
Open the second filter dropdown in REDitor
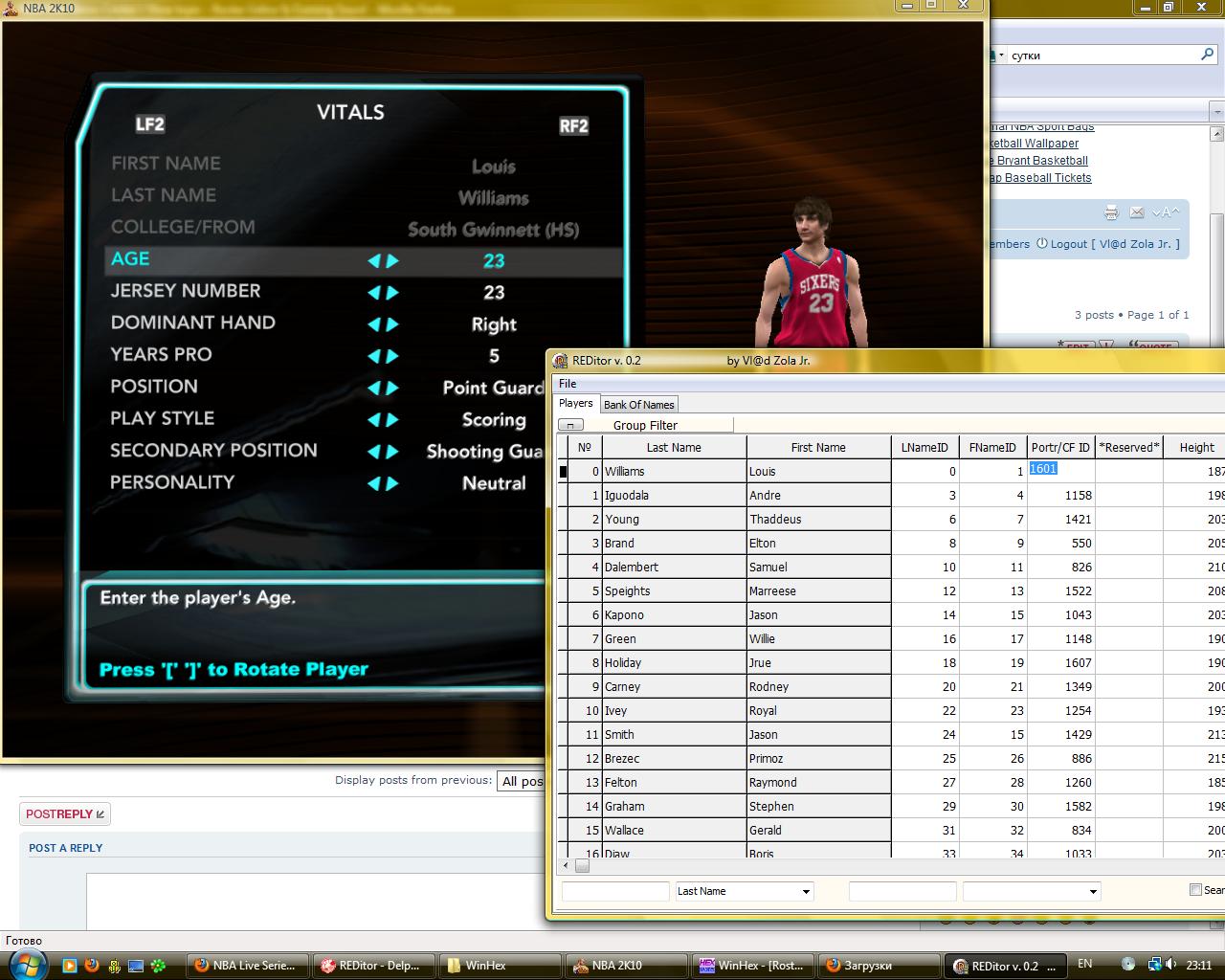point(1093,892)
